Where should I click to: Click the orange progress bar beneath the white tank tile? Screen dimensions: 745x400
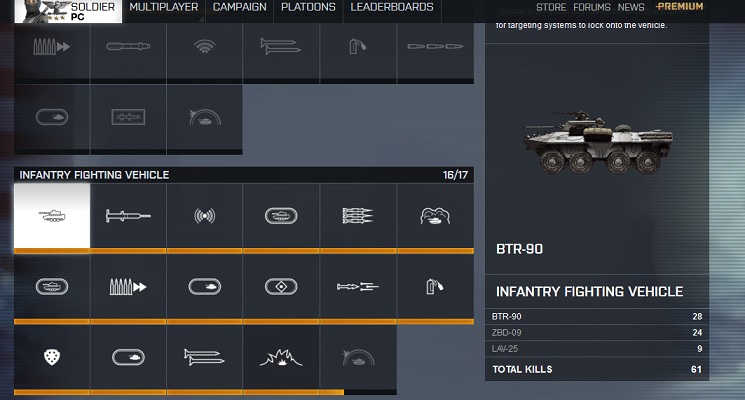(52, 251)
